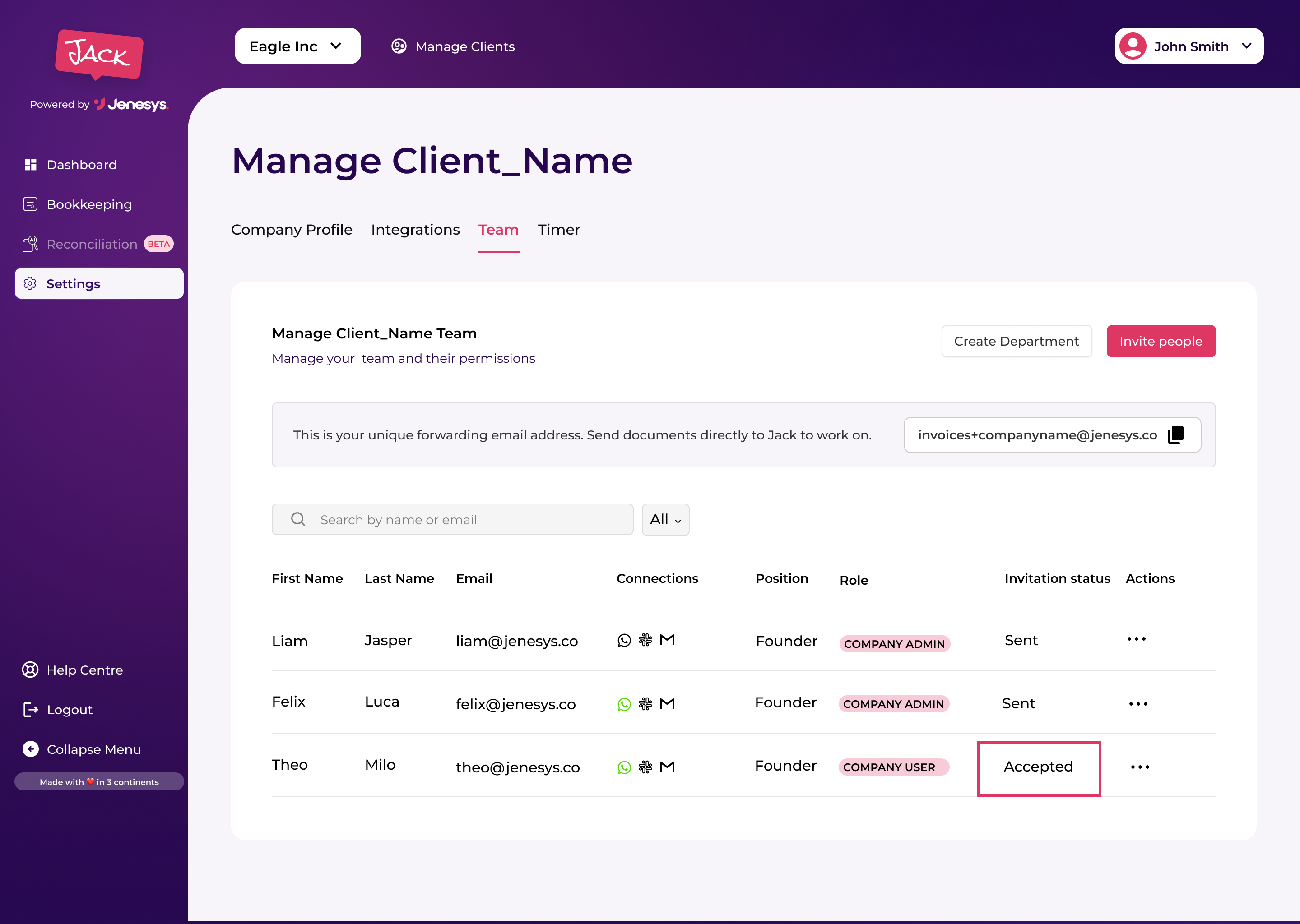Expand John Smith account menu
This screenshot has width=1300, height=924.
(1189, 46)
